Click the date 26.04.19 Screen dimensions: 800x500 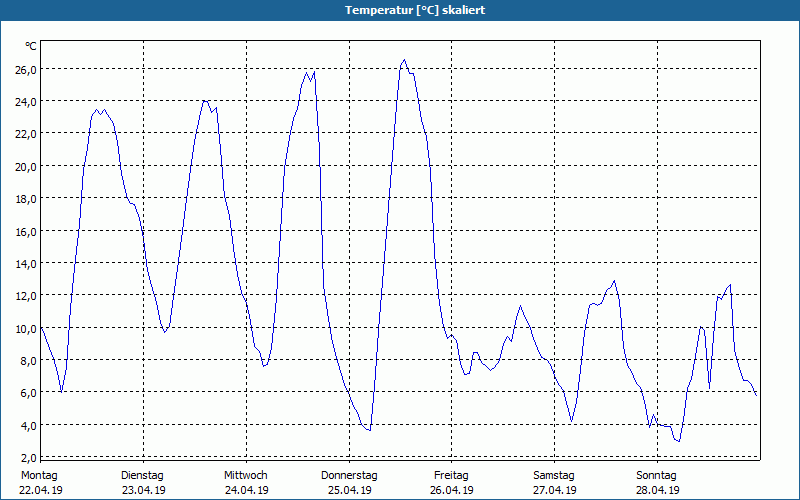(x=452, y=490)
